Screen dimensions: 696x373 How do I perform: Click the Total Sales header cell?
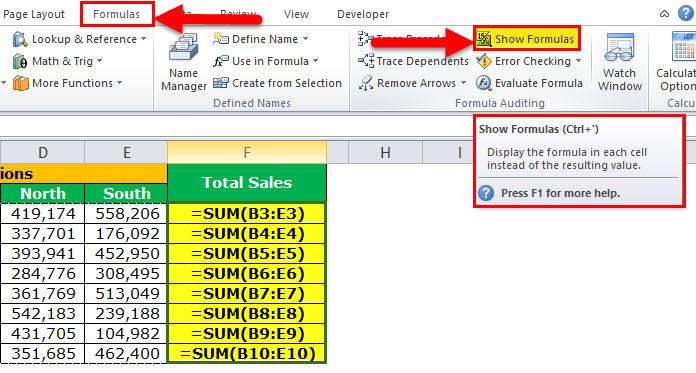247,183
